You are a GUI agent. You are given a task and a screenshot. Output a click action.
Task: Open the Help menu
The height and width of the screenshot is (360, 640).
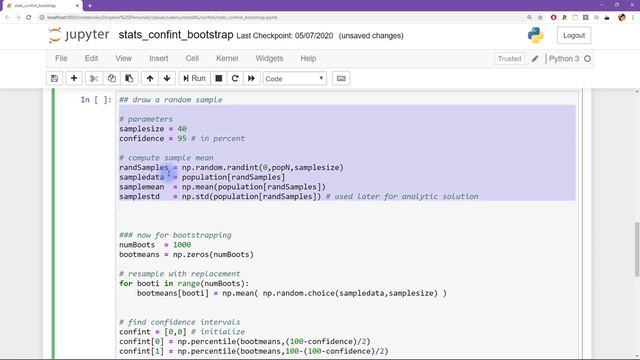click(308, 58)
